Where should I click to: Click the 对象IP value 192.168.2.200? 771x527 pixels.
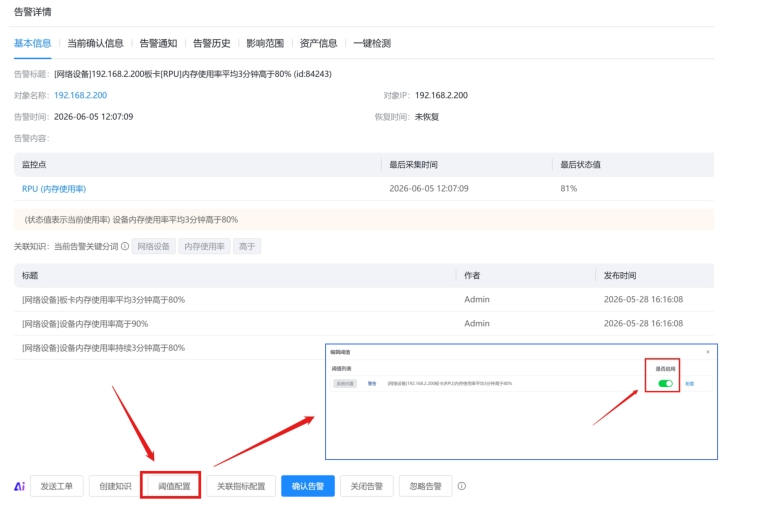click(x=442, y=95)
